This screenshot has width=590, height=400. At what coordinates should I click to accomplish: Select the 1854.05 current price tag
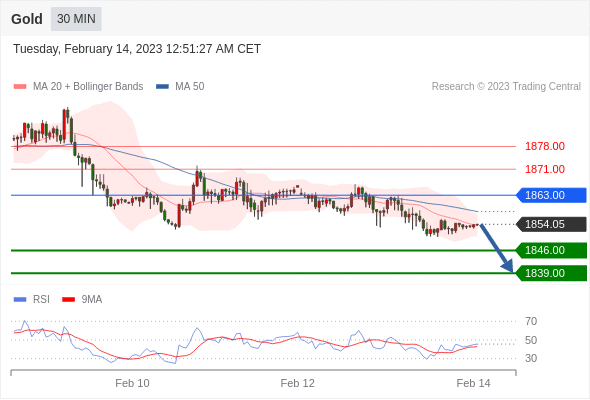pos(551,224)
